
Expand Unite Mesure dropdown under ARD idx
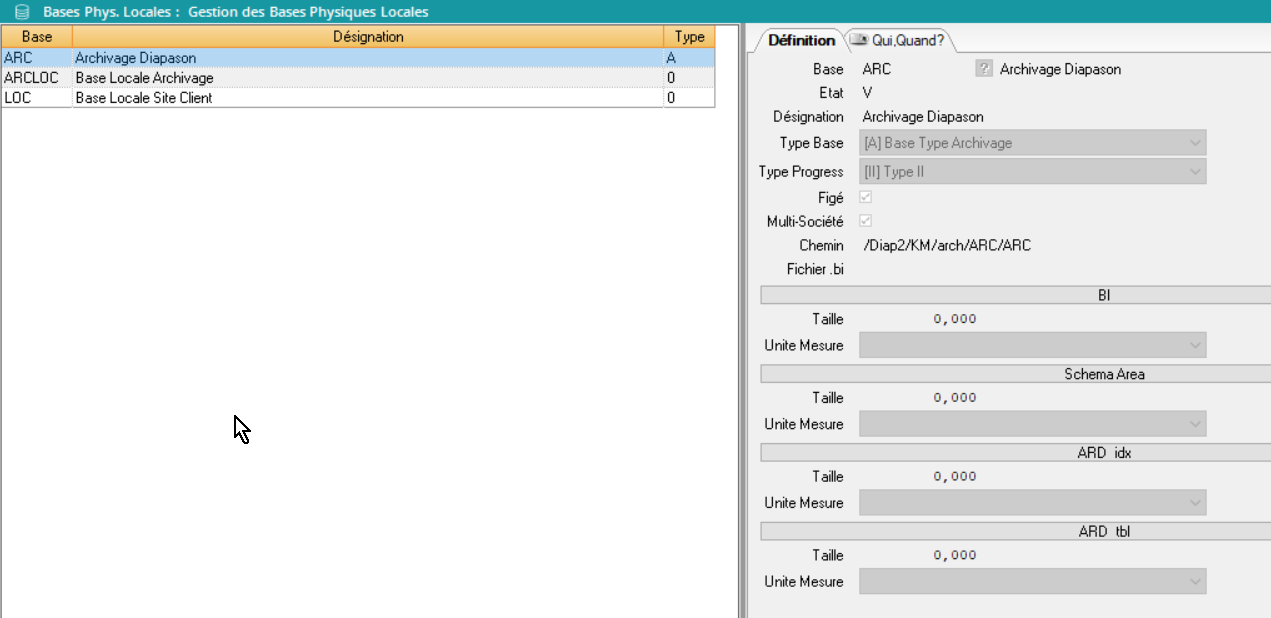(1033, 503)
